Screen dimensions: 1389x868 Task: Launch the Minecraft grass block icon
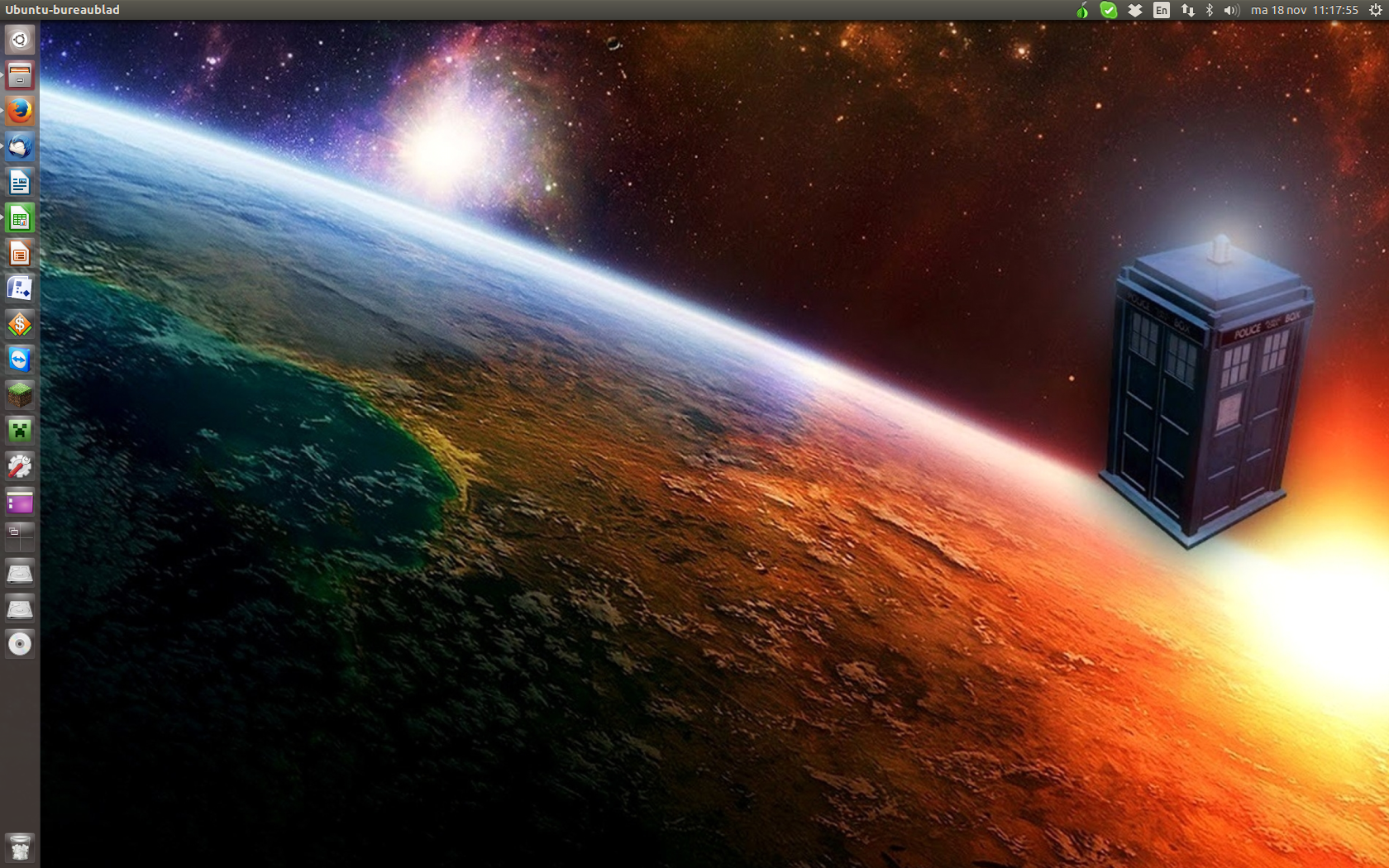[x=20, y=395]
